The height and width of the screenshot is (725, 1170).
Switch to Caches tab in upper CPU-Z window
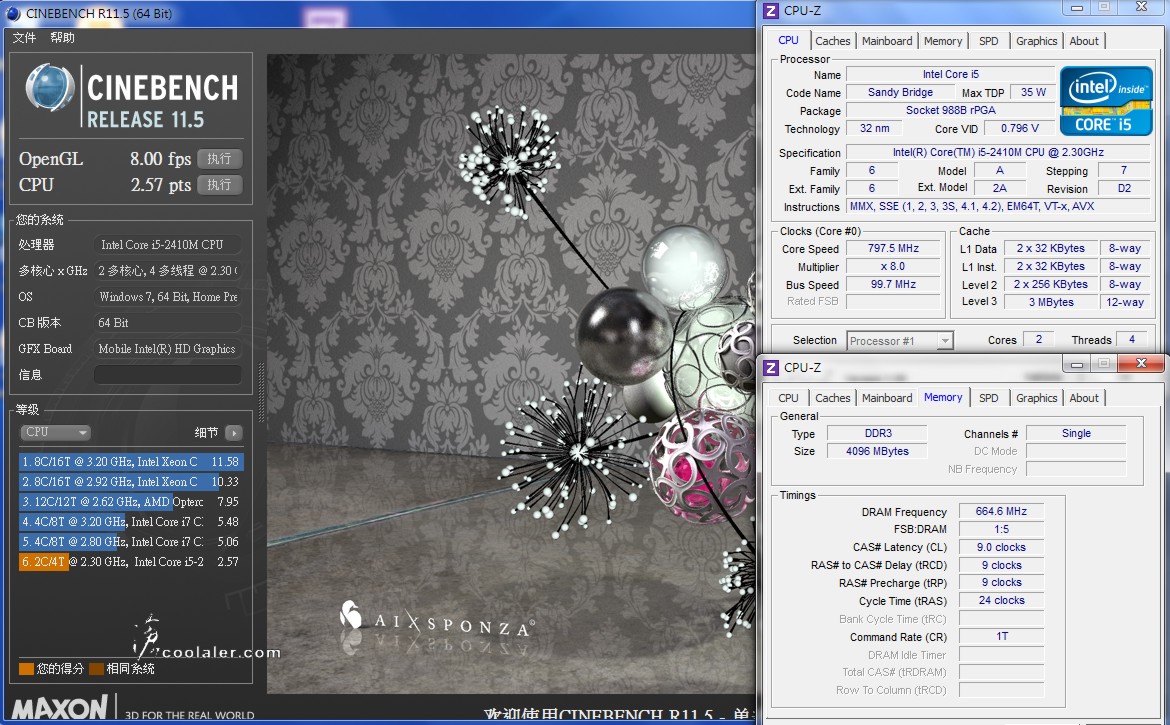click(x=832, y=41)
